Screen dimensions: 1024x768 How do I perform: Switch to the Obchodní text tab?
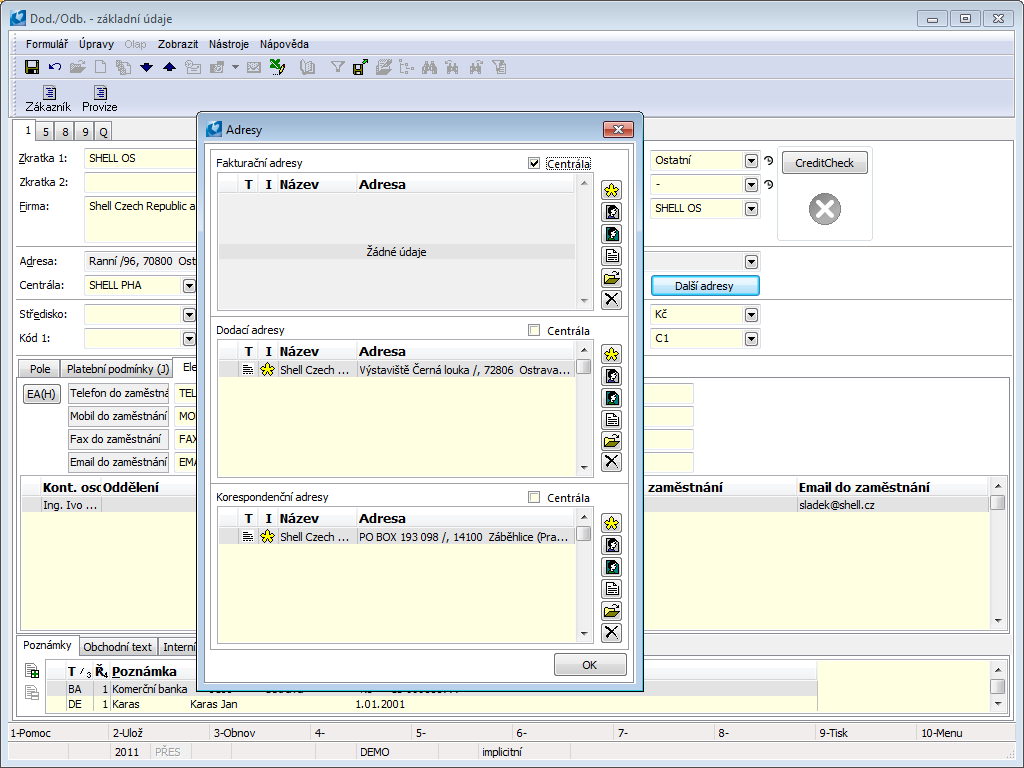click(118, 647)
